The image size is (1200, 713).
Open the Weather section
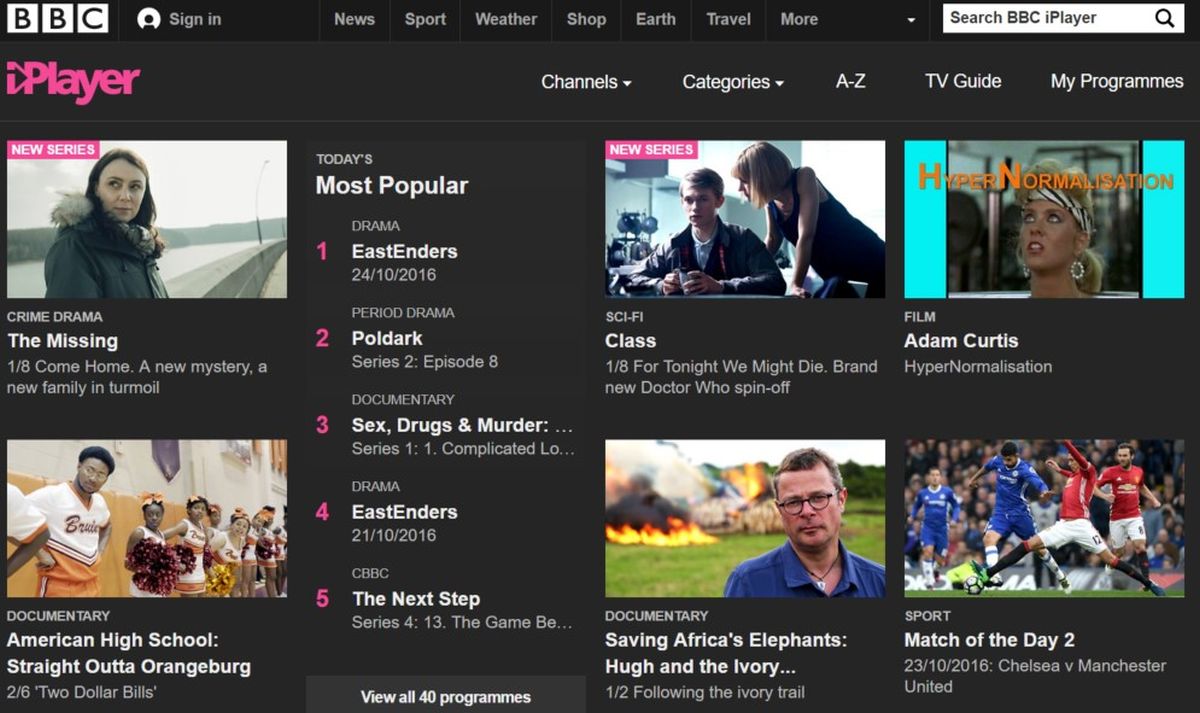pos(506,19)
